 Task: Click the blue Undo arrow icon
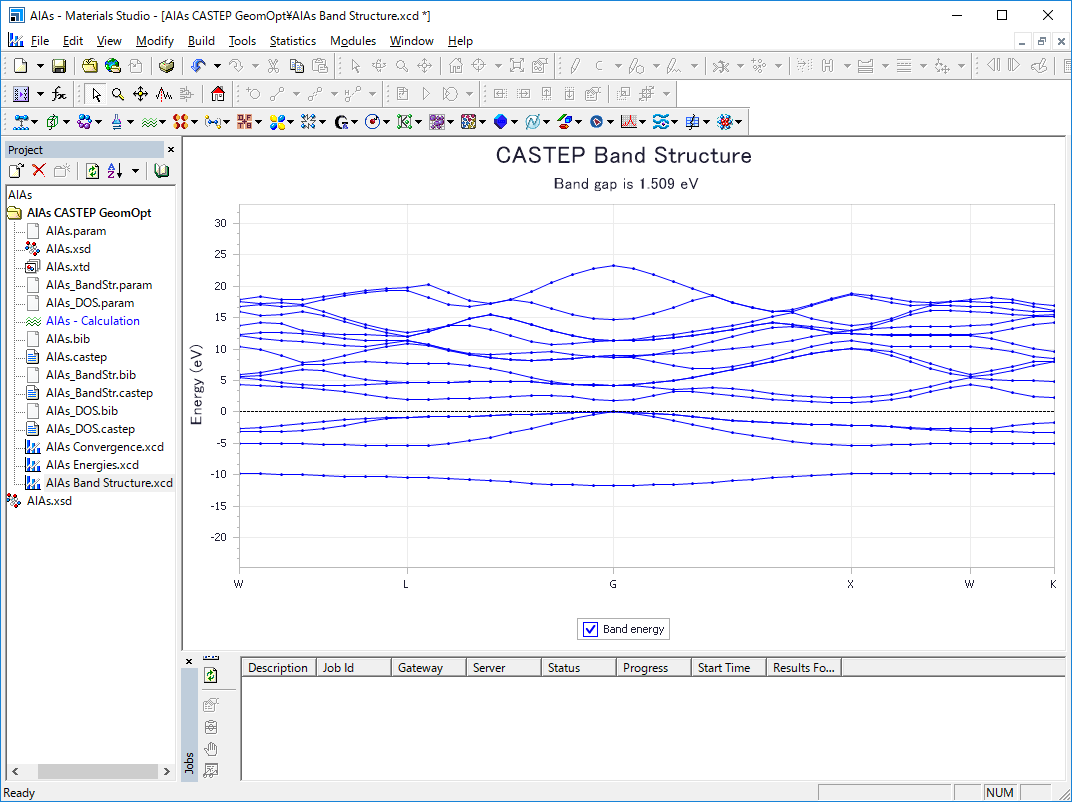[x=199, y=66]
